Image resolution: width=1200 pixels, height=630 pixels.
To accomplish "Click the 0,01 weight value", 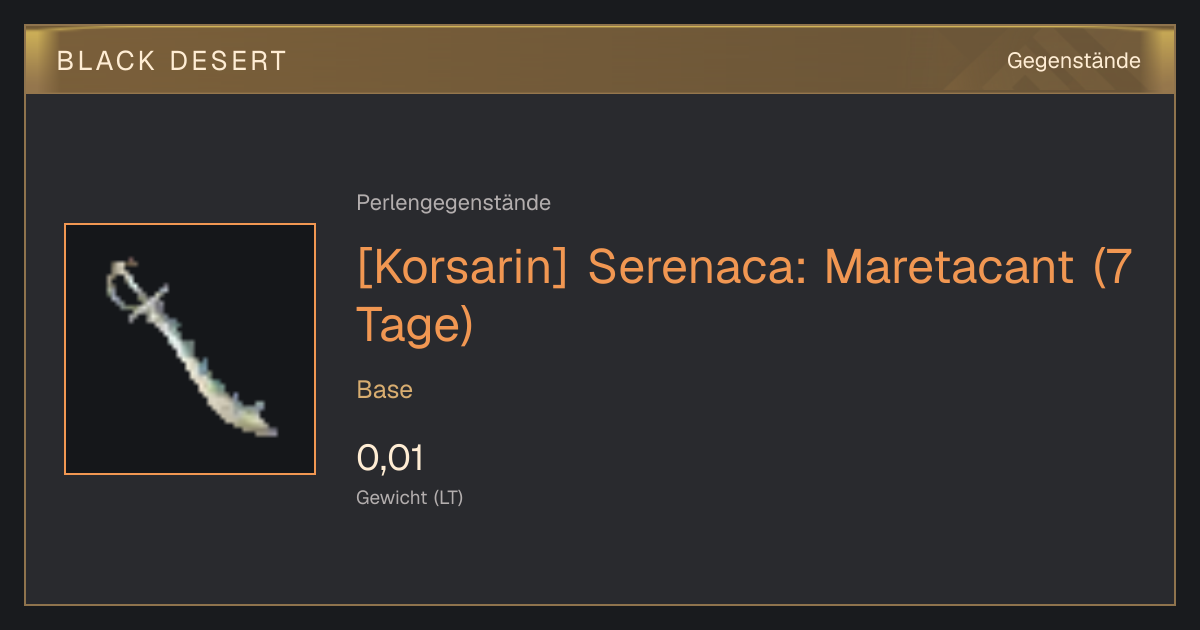I will (390, 458).
